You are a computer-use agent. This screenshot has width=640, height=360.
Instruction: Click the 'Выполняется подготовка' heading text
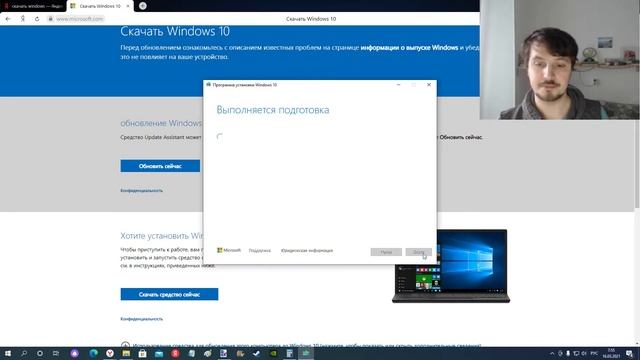[273, 110]
